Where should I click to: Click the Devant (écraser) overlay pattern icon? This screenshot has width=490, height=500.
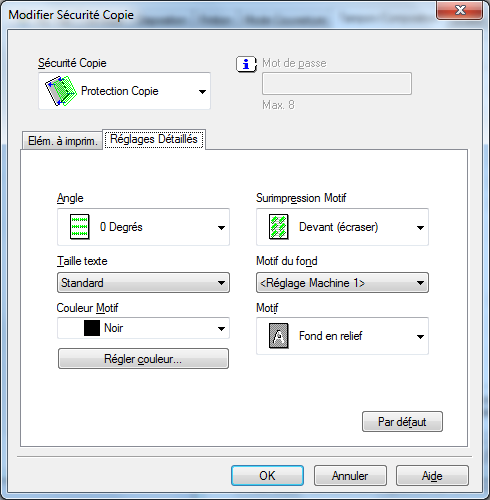coord(279,227)
